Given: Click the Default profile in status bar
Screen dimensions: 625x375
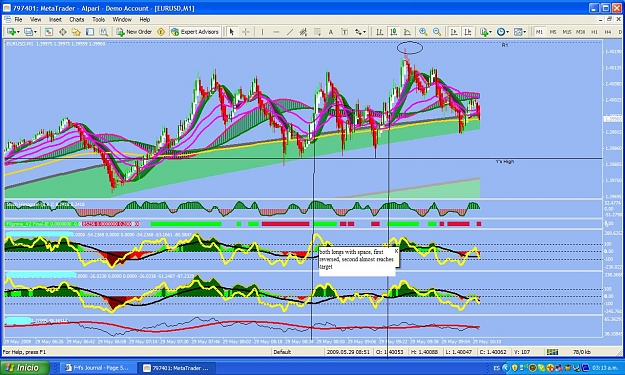Looking at the screenshot, I should [282, 352].
